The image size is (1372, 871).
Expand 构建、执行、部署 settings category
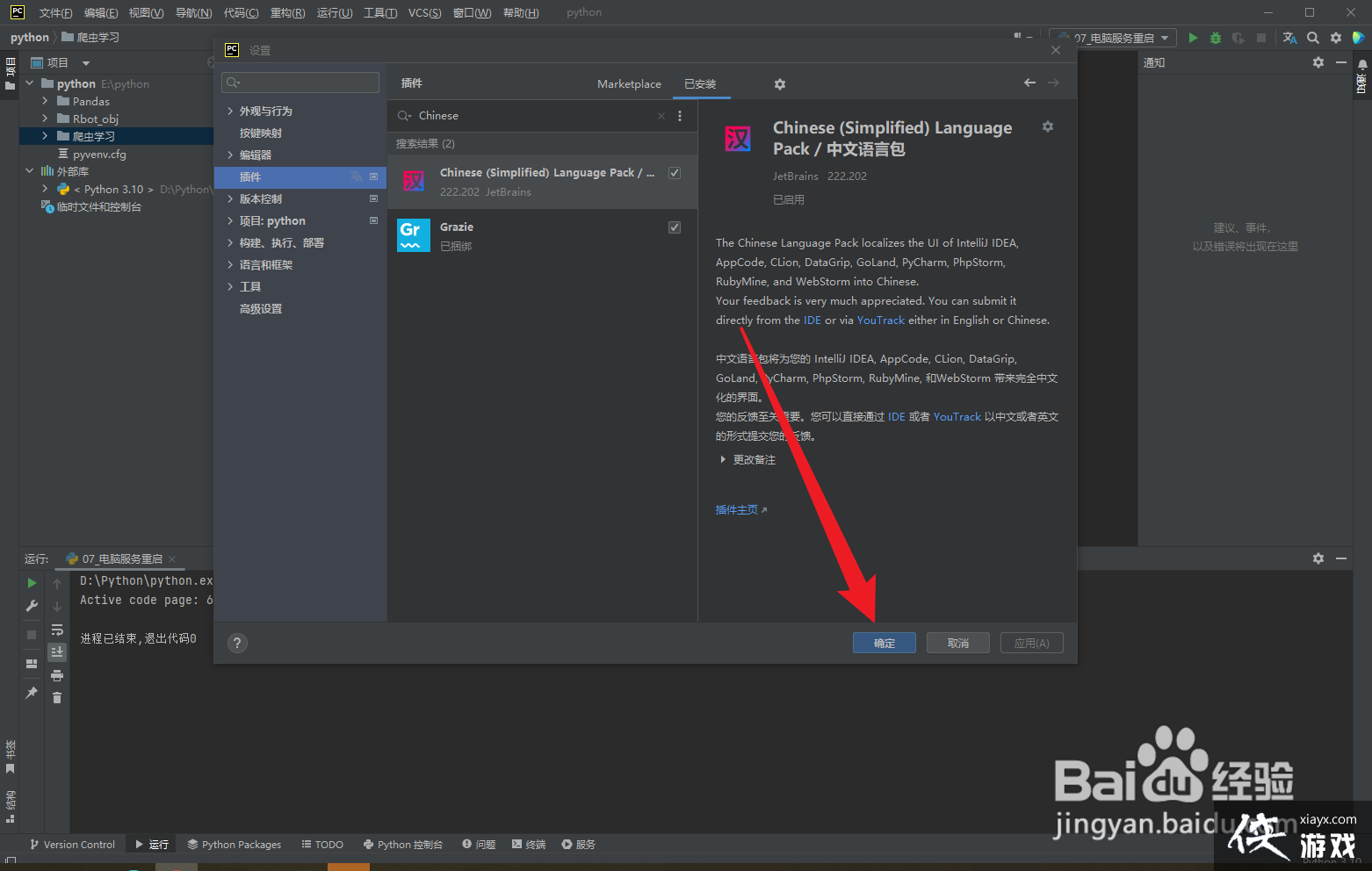point(230,242)
